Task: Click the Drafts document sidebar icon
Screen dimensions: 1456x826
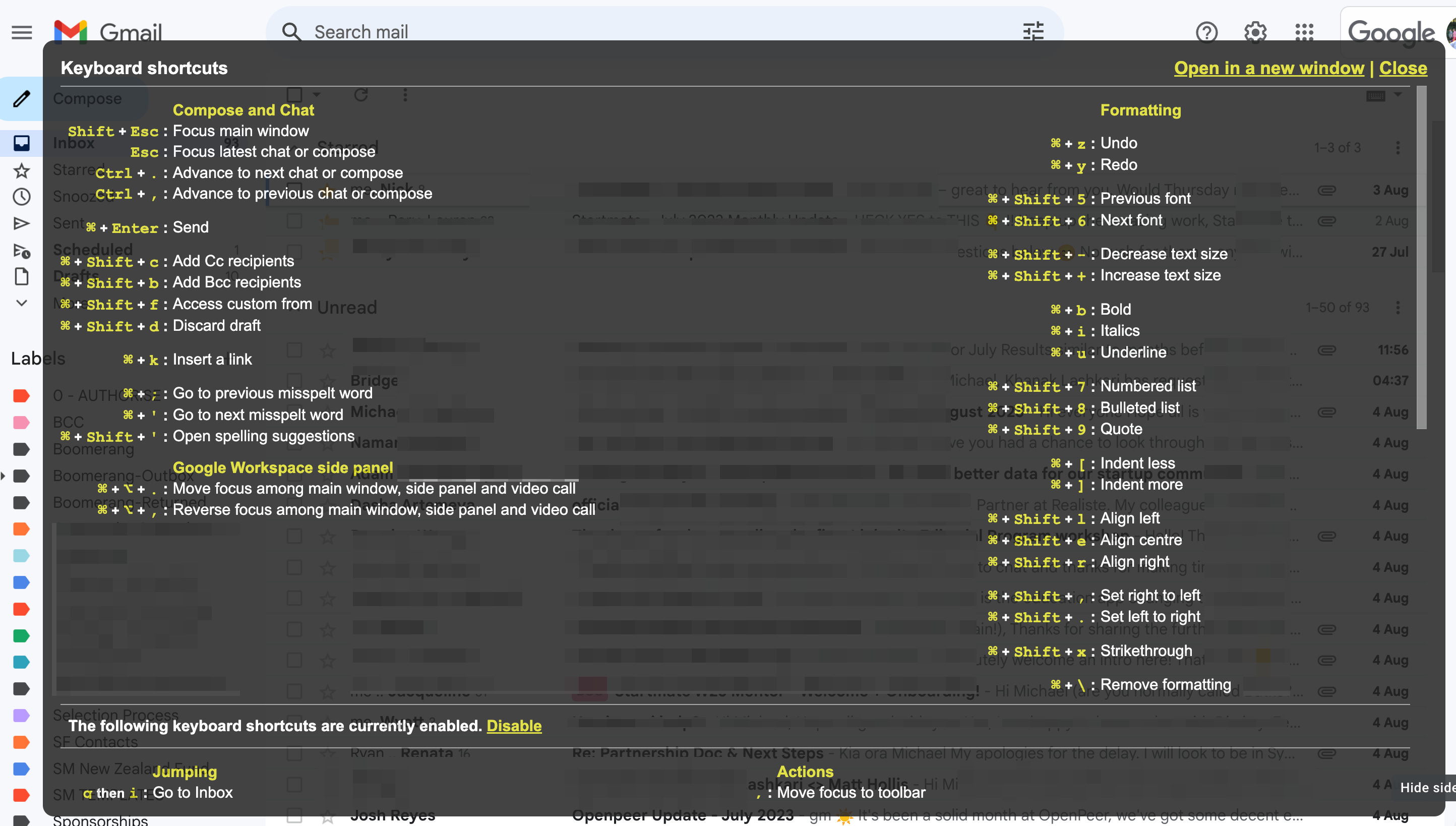Action: pyautogui.click(x=22, y=277)
